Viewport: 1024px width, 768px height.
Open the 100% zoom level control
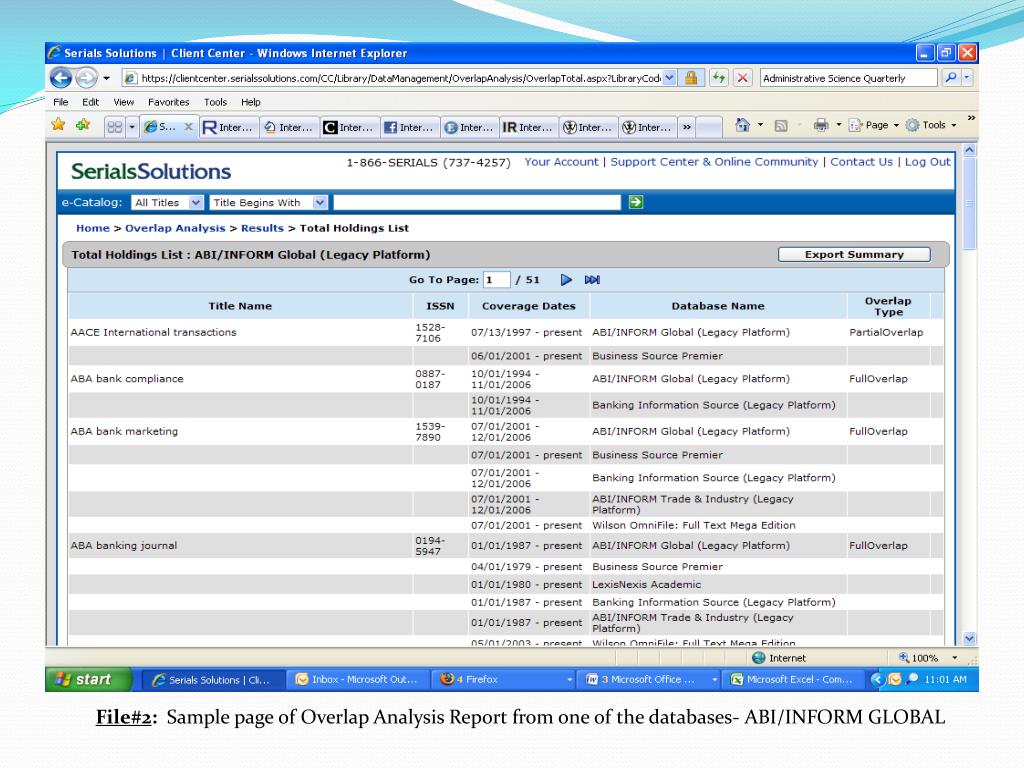(928, 658)
